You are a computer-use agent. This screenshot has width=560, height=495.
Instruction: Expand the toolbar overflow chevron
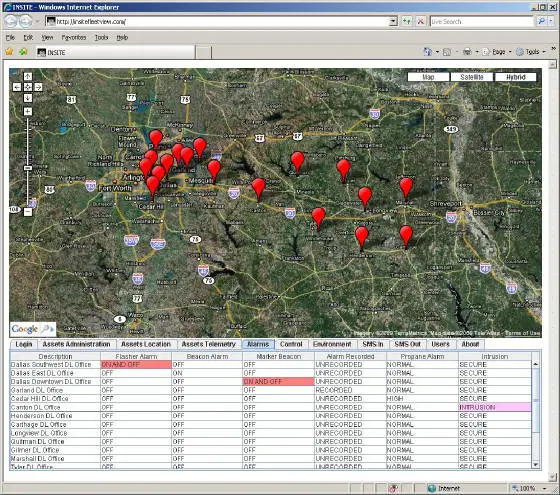553,48
